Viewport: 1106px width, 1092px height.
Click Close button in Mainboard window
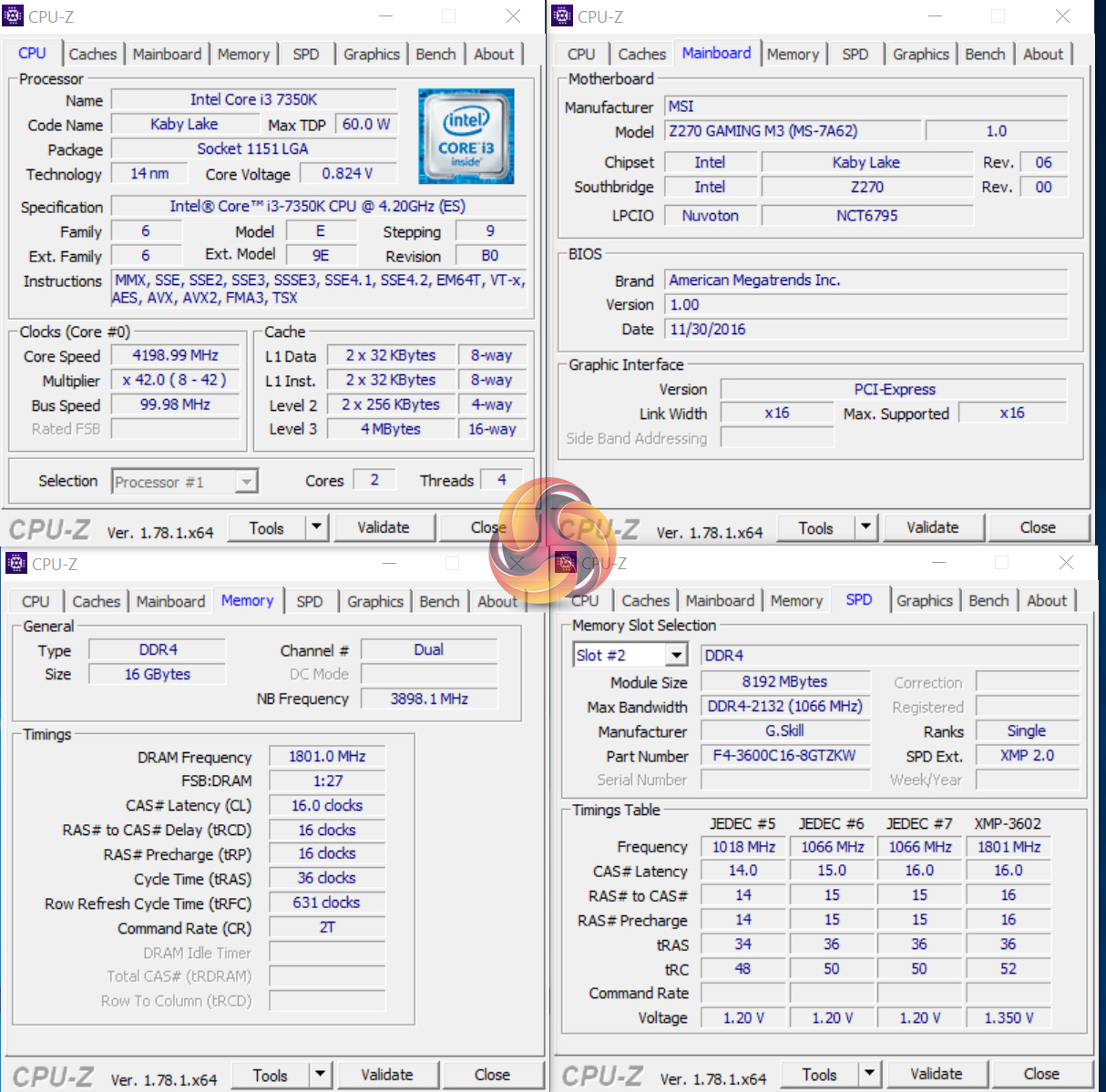1038,527
